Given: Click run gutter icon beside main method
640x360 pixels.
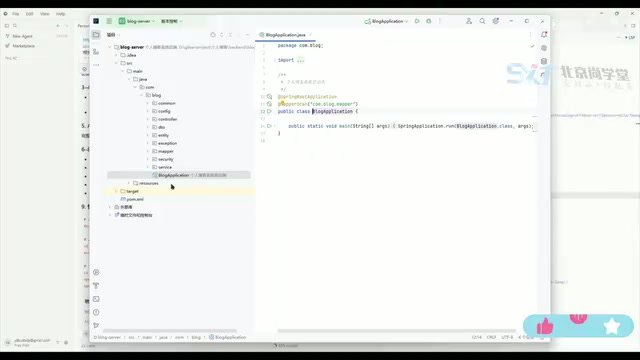Looking at the screenshot, I should (269, 126).
